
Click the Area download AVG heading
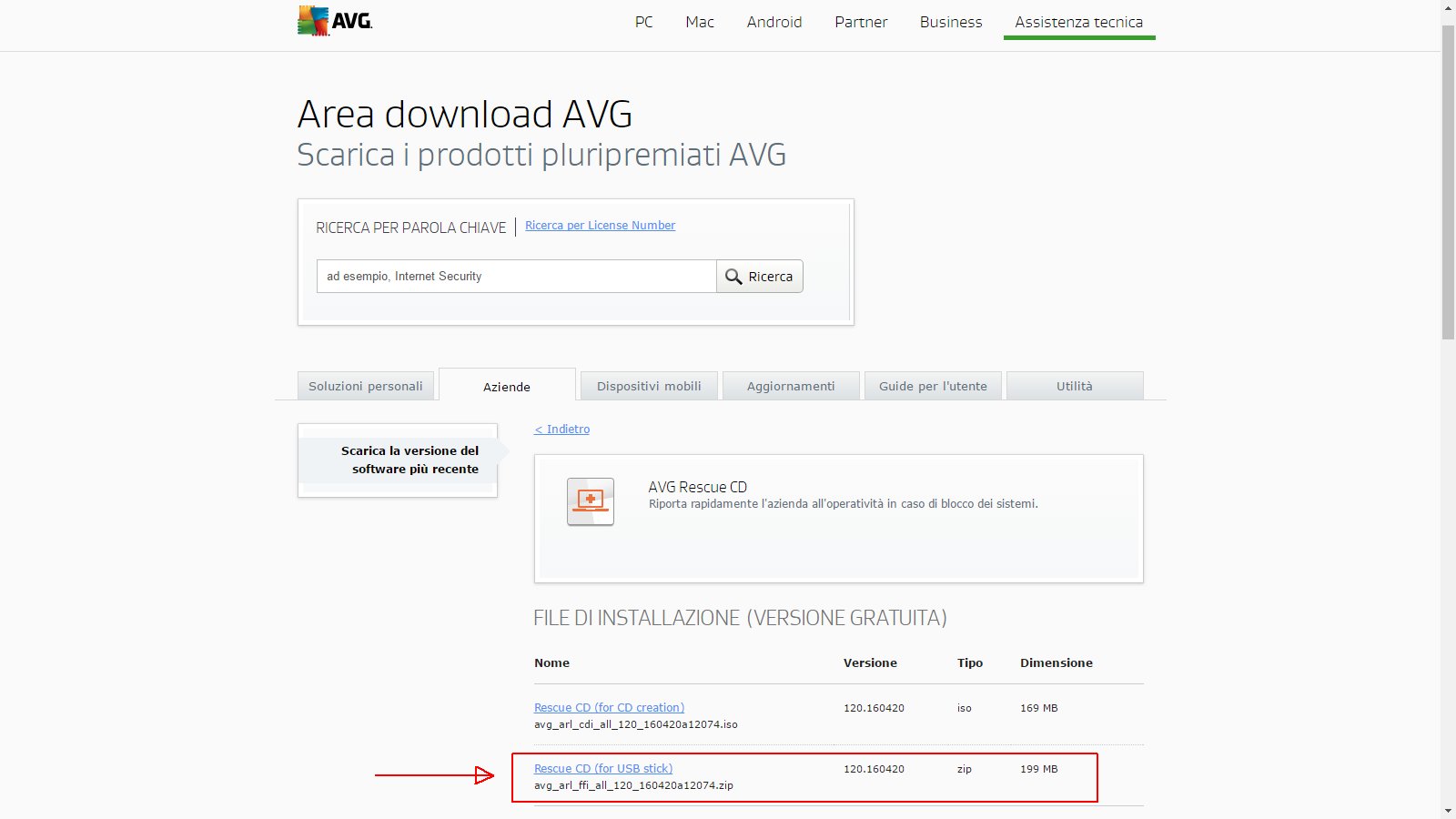click(465, 114)
